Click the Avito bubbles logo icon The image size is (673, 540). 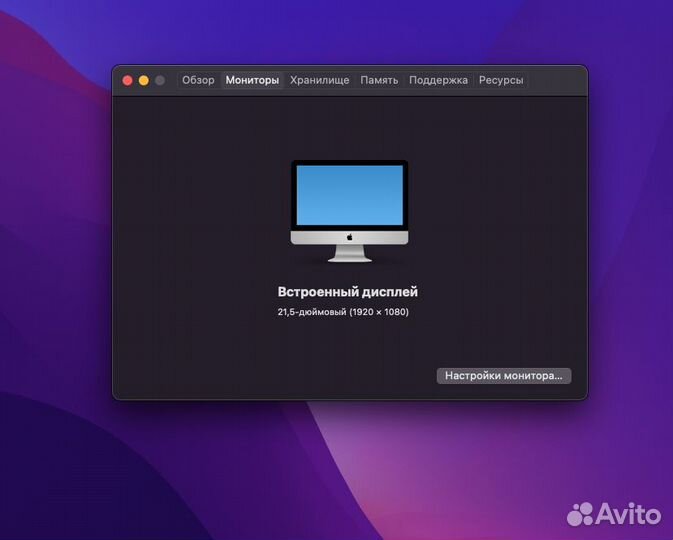point(580,513)
